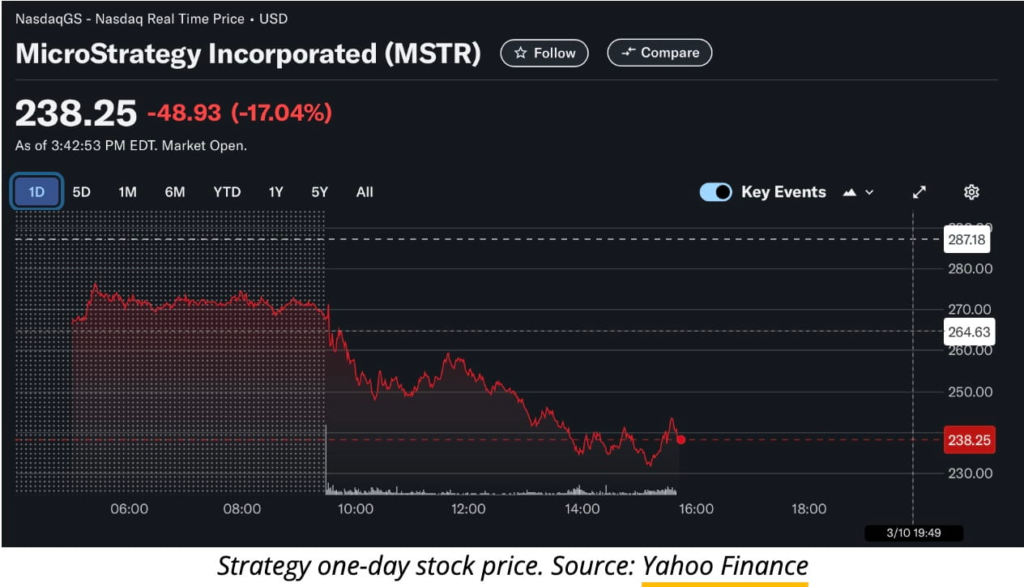
Task: Click the Follow button
Action: pos(544,53)
